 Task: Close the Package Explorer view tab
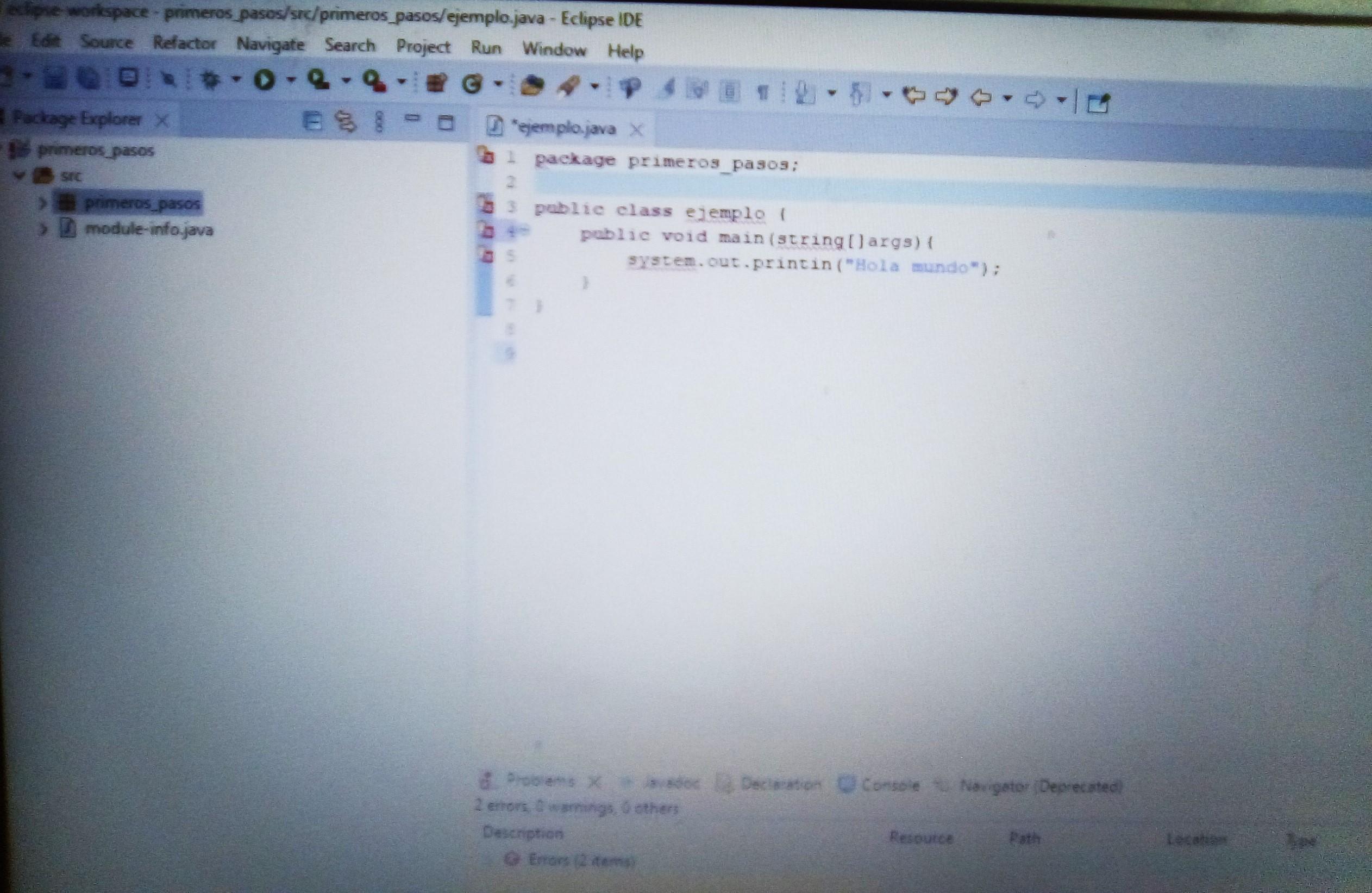pyautogui.click(x=163, y=121)
